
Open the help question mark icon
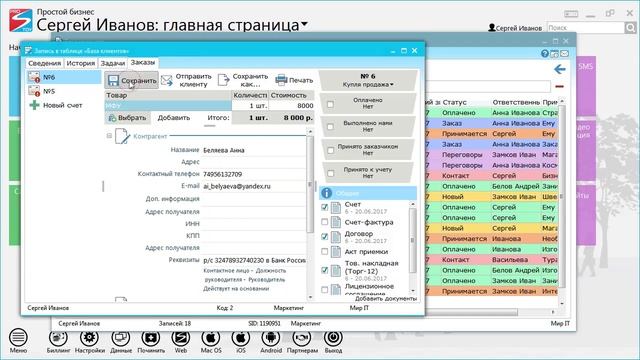[544, 53]
